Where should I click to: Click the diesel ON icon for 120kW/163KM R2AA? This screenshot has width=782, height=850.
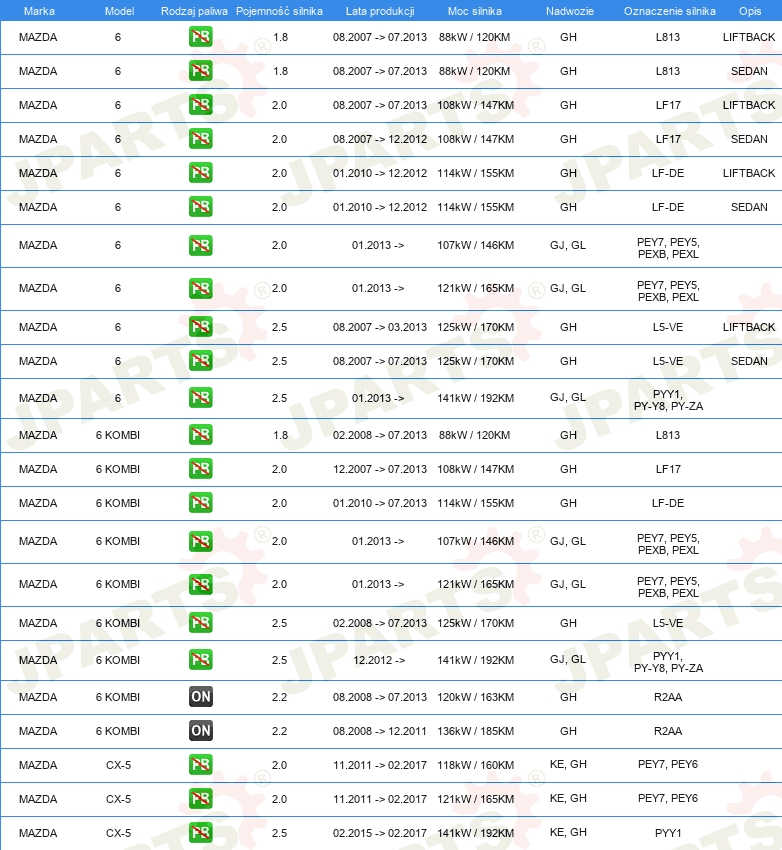tap(201, 697)
